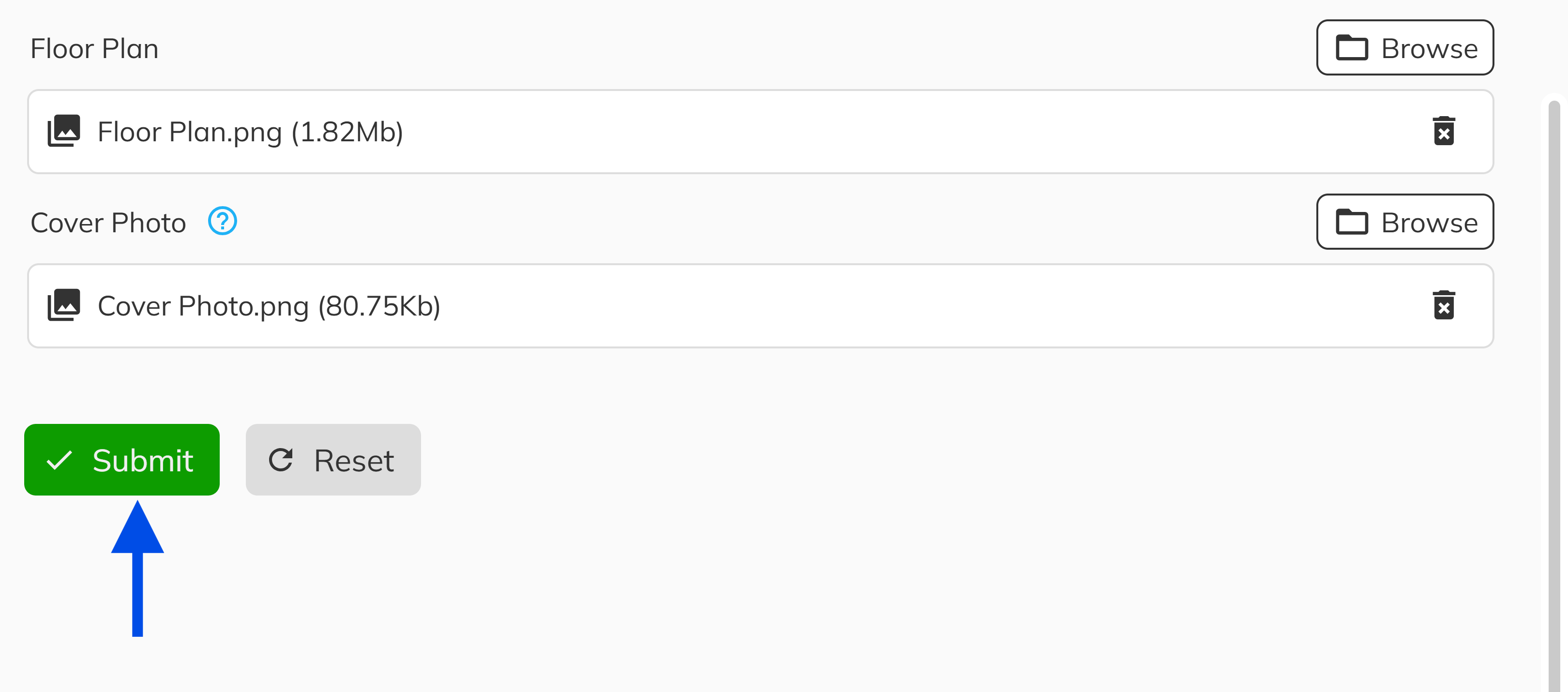Click the Cover Photo field label
The width and height of the screenshot is (1568, 692).
pos(108,223)
